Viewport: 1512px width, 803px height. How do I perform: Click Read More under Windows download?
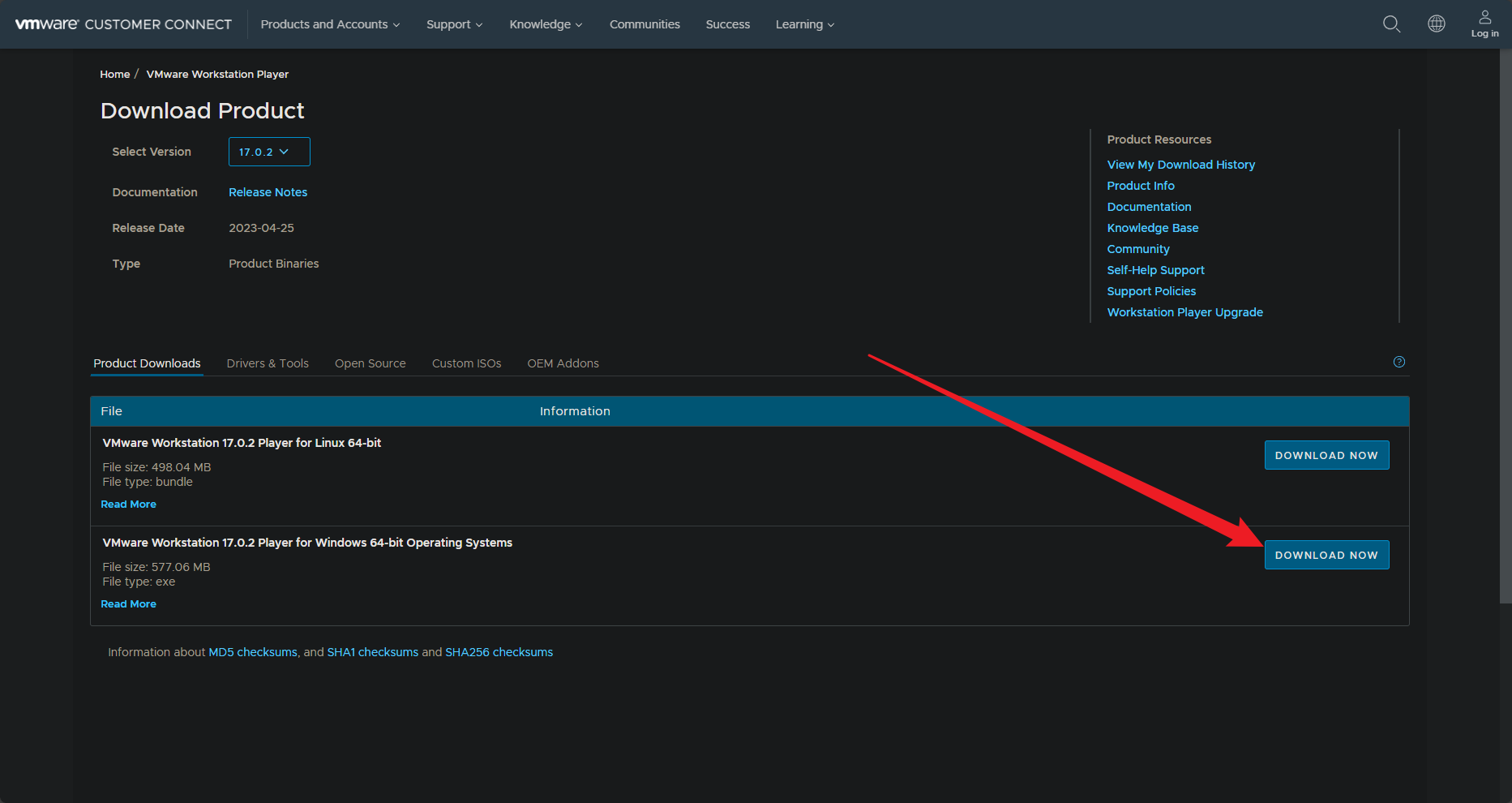coord(128,604)
